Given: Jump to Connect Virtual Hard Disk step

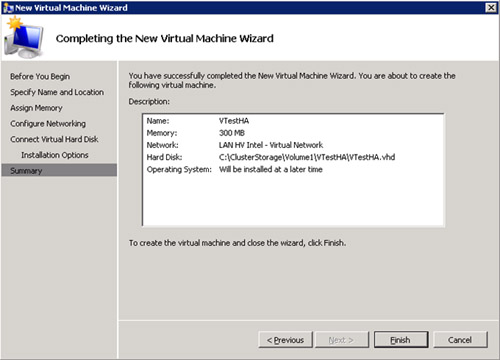Looking at the screenshot, I should (54, 139).
